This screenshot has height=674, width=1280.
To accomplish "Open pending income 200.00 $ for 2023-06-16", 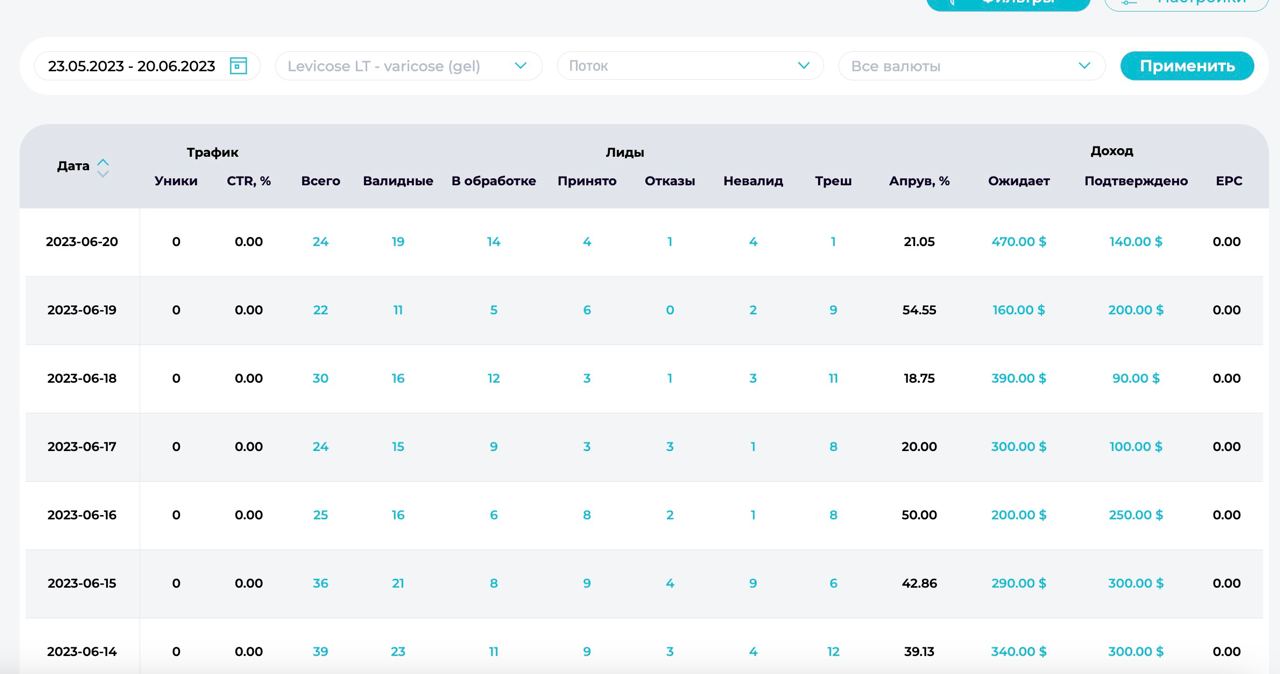I will 1019,515.
